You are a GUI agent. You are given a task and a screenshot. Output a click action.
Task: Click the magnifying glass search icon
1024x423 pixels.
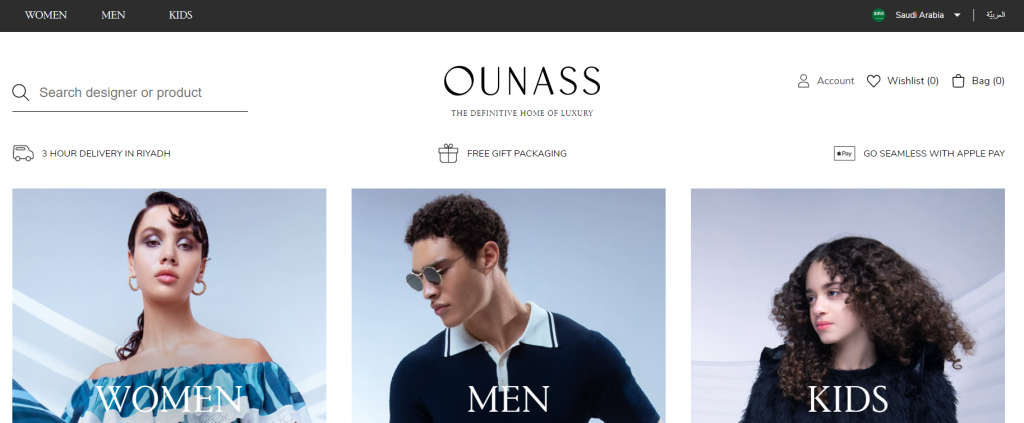[20, 93]
